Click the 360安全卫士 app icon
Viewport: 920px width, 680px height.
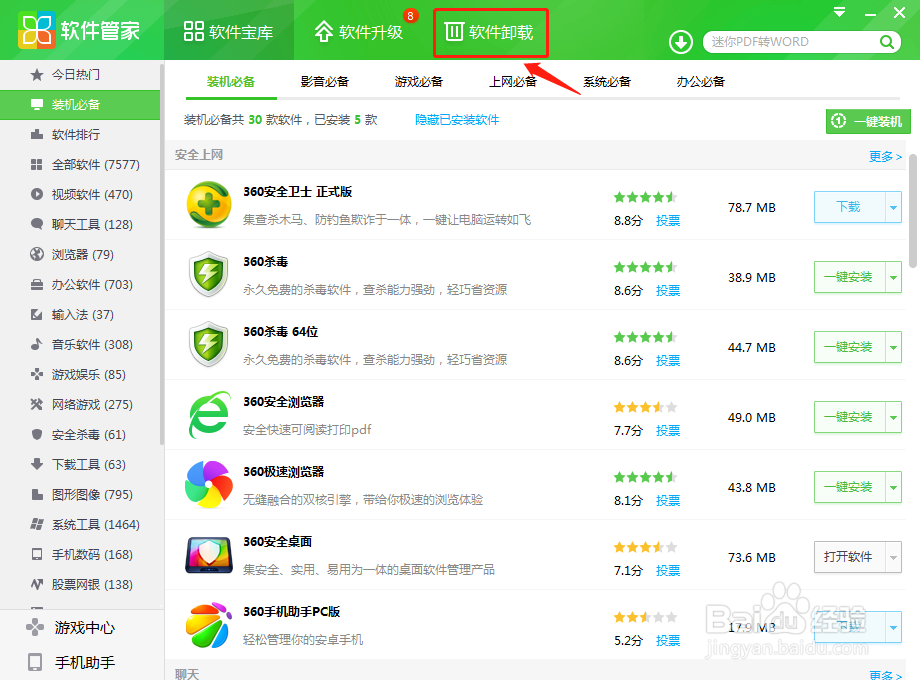208,205
